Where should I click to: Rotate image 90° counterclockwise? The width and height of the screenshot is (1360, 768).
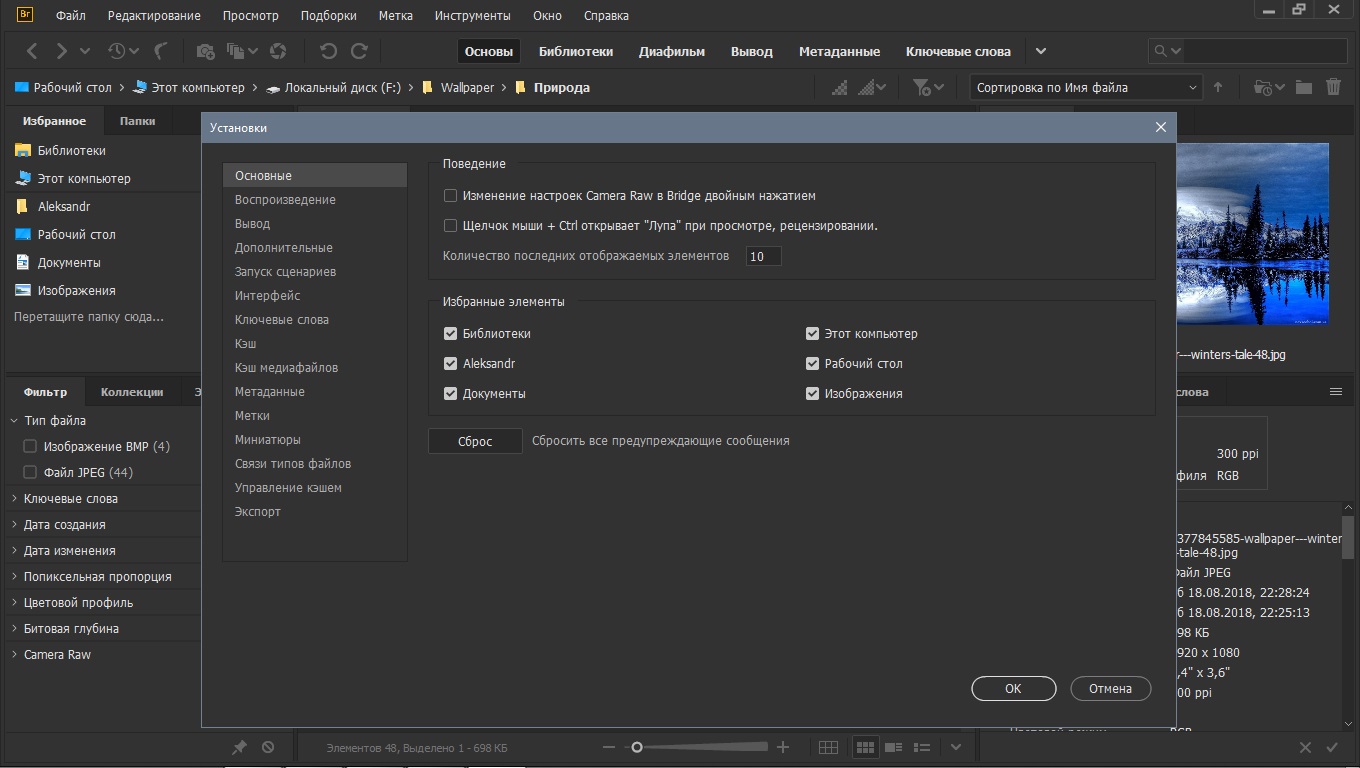[x=328, y=51]
